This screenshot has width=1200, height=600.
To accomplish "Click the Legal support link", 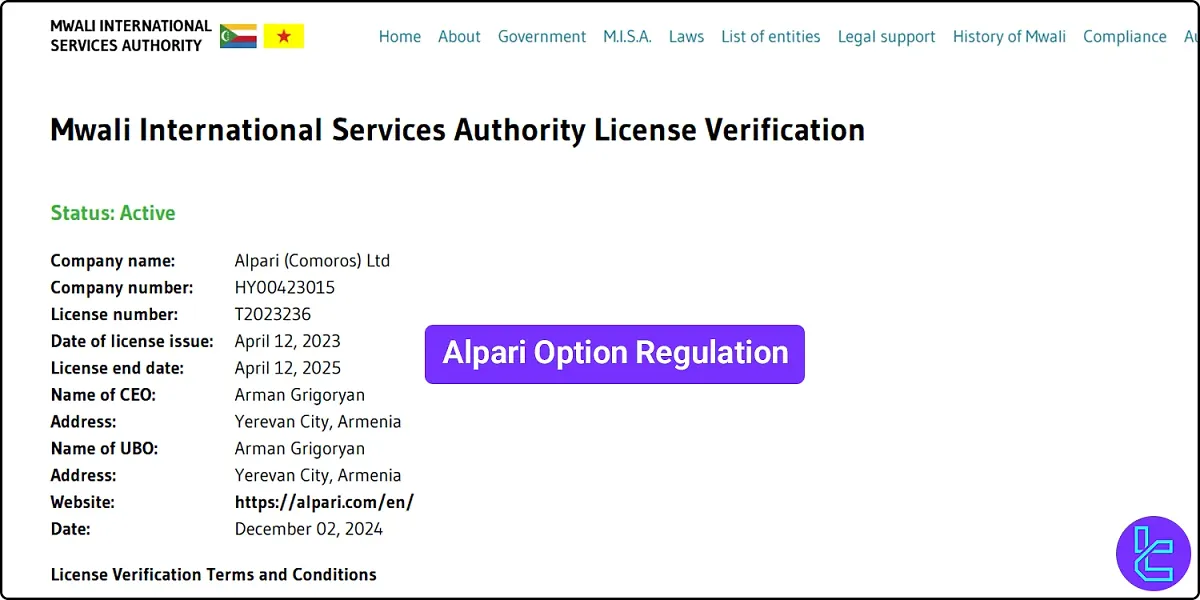I will click(x=887, y=37).
